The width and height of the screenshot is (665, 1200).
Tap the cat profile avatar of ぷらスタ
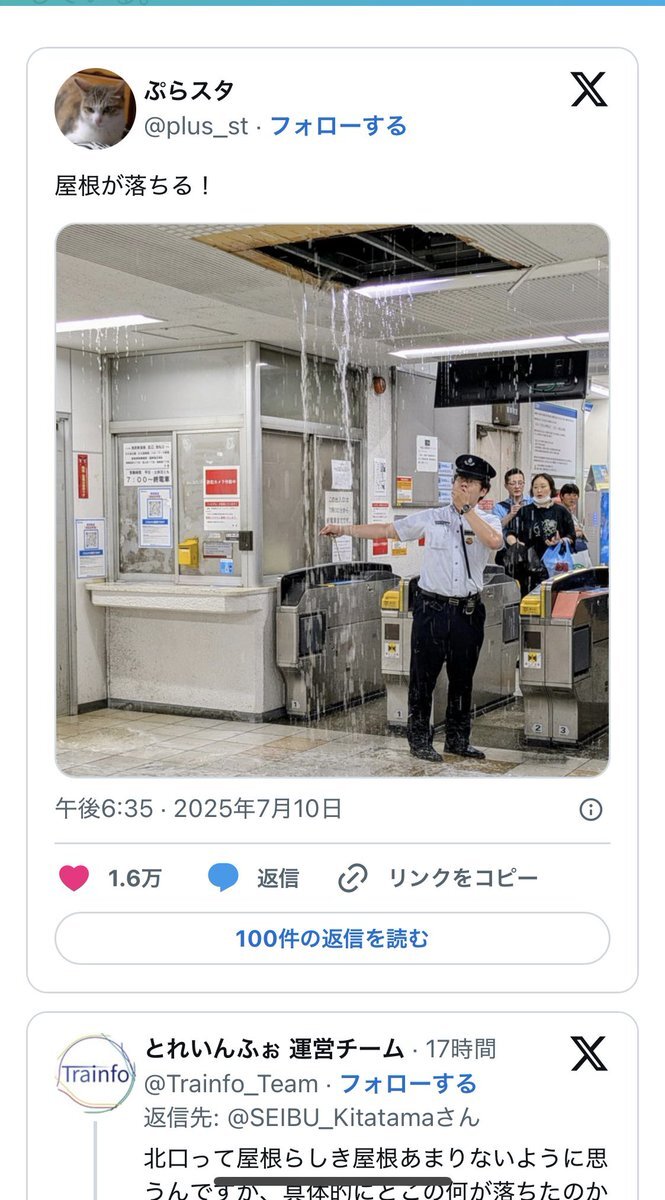coord(95,108)
